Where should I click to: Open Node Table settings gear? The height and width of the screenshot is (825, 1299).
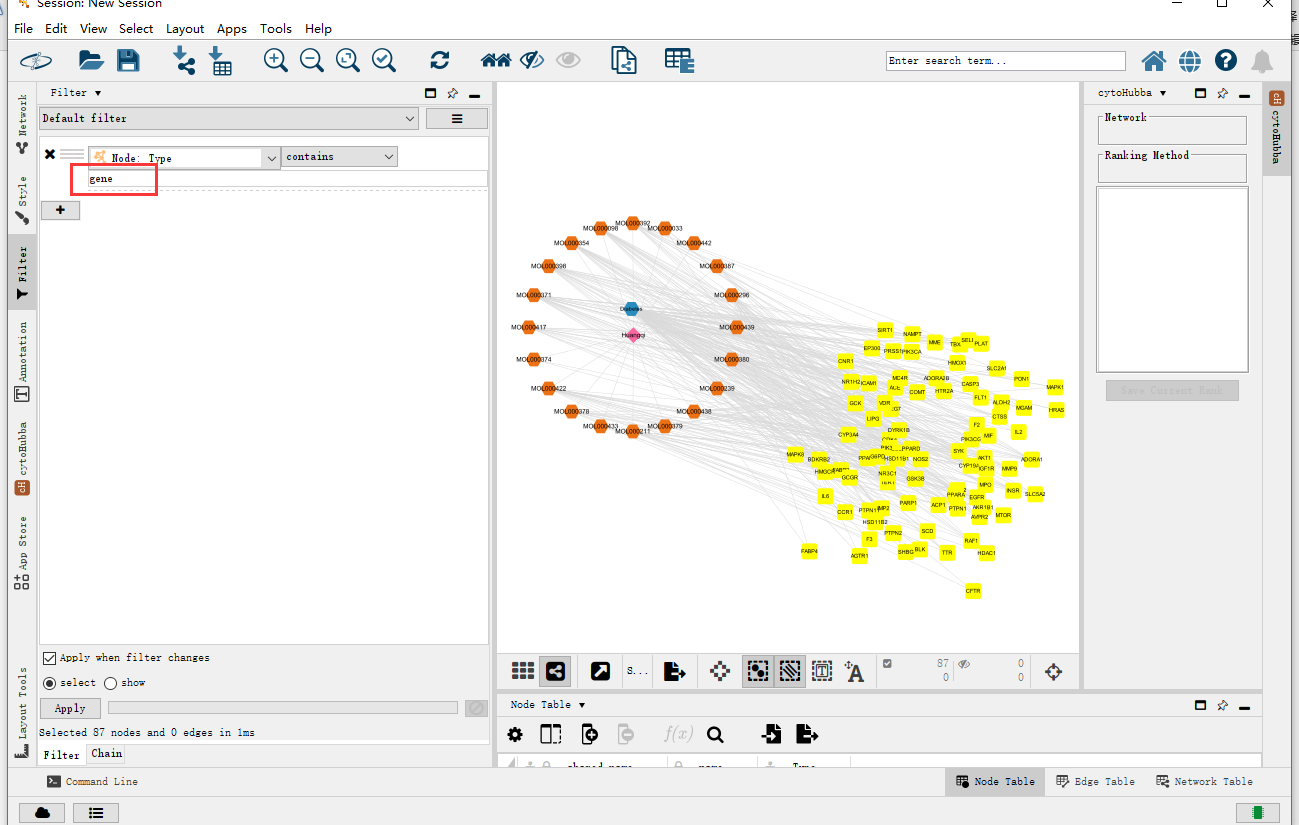point(515,735)
